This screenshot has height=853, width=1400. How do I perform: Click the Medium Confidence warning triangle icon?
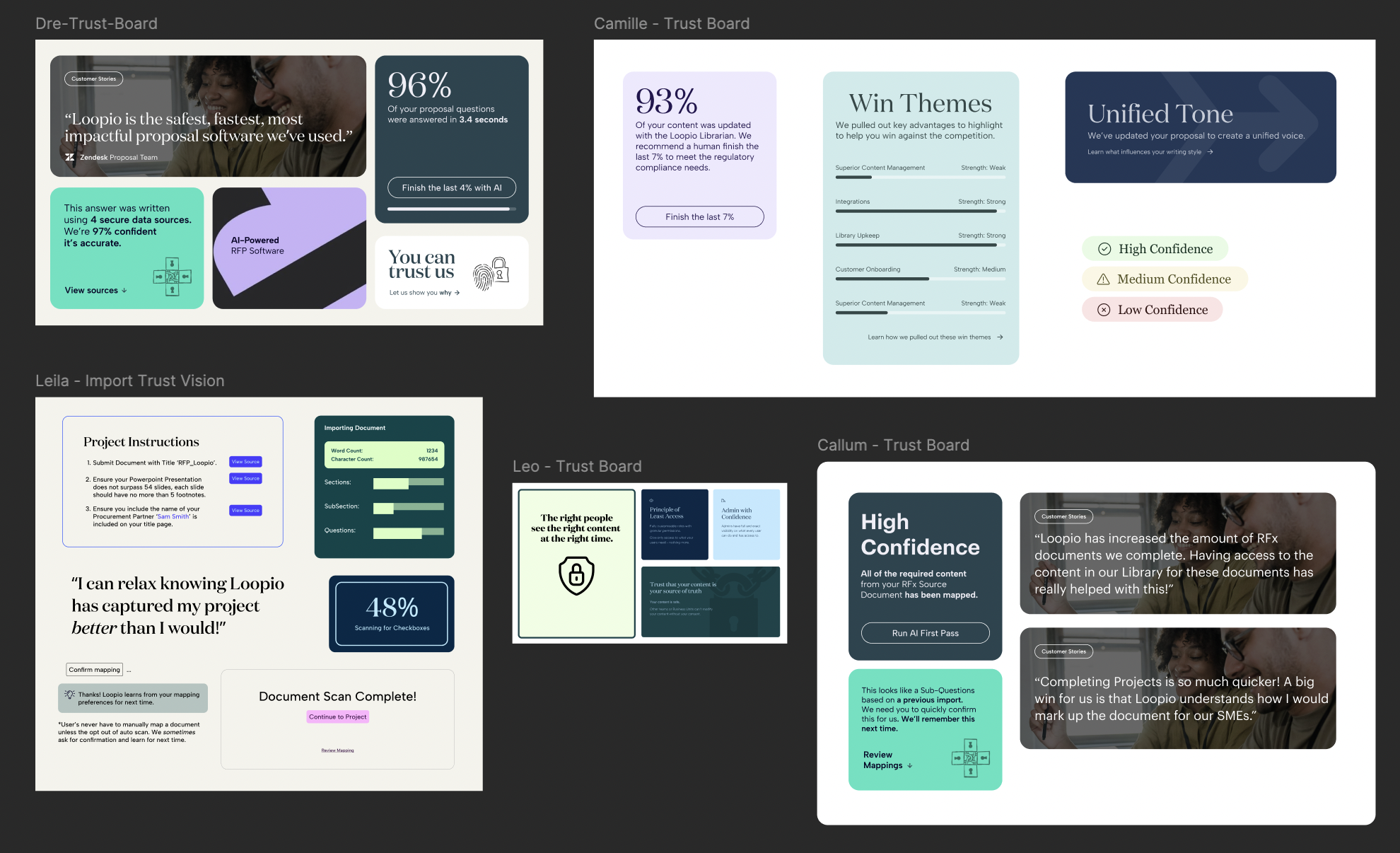[x=1103, y=279]
